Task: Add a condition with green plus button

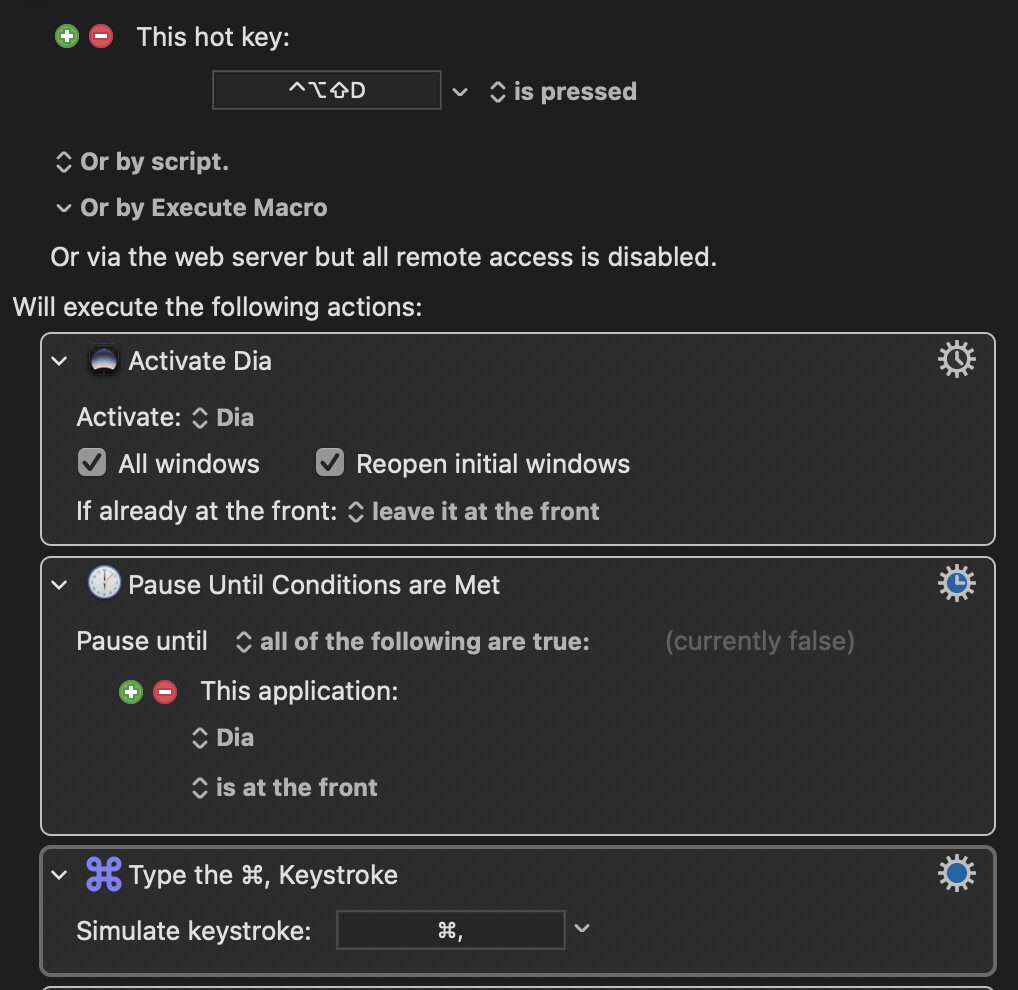Action: click(130, 692)
